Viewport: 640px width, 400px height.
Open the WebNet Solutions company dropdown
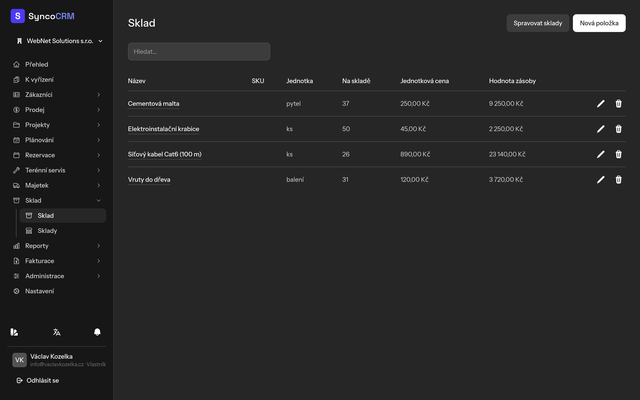pos(60,41)
